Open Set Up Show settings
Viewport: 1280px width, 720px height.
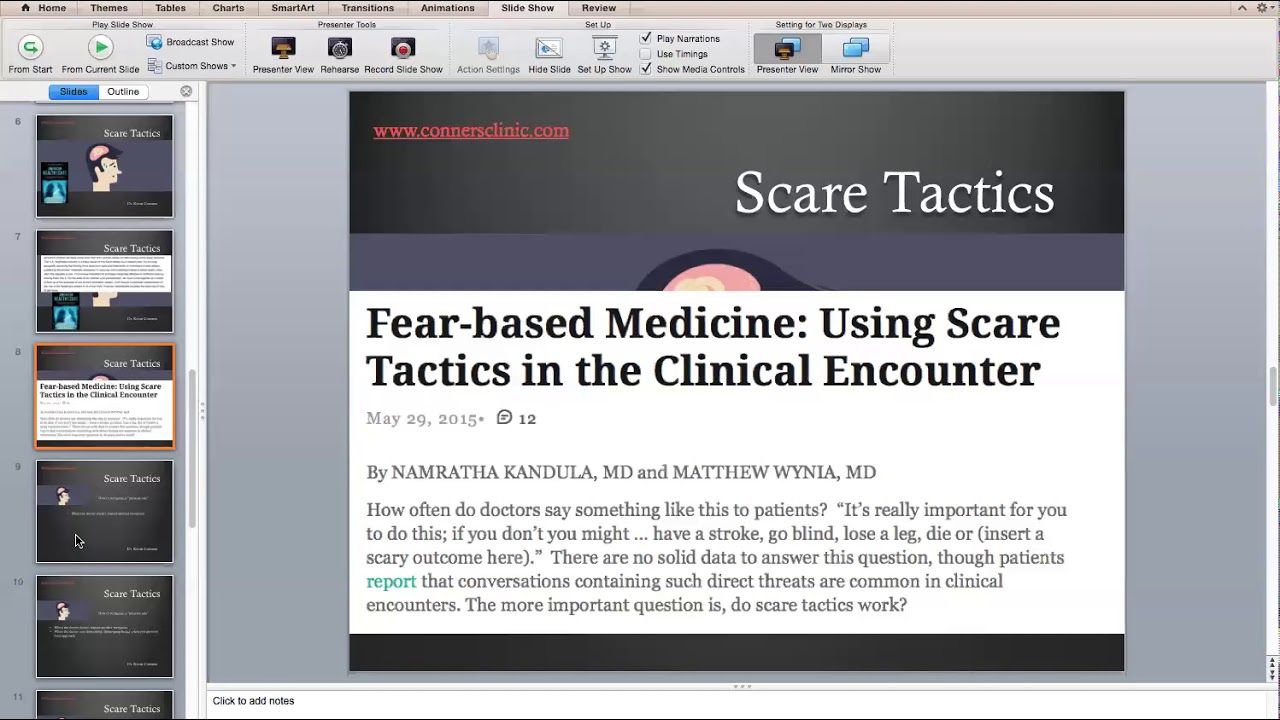tap(604, 48)
